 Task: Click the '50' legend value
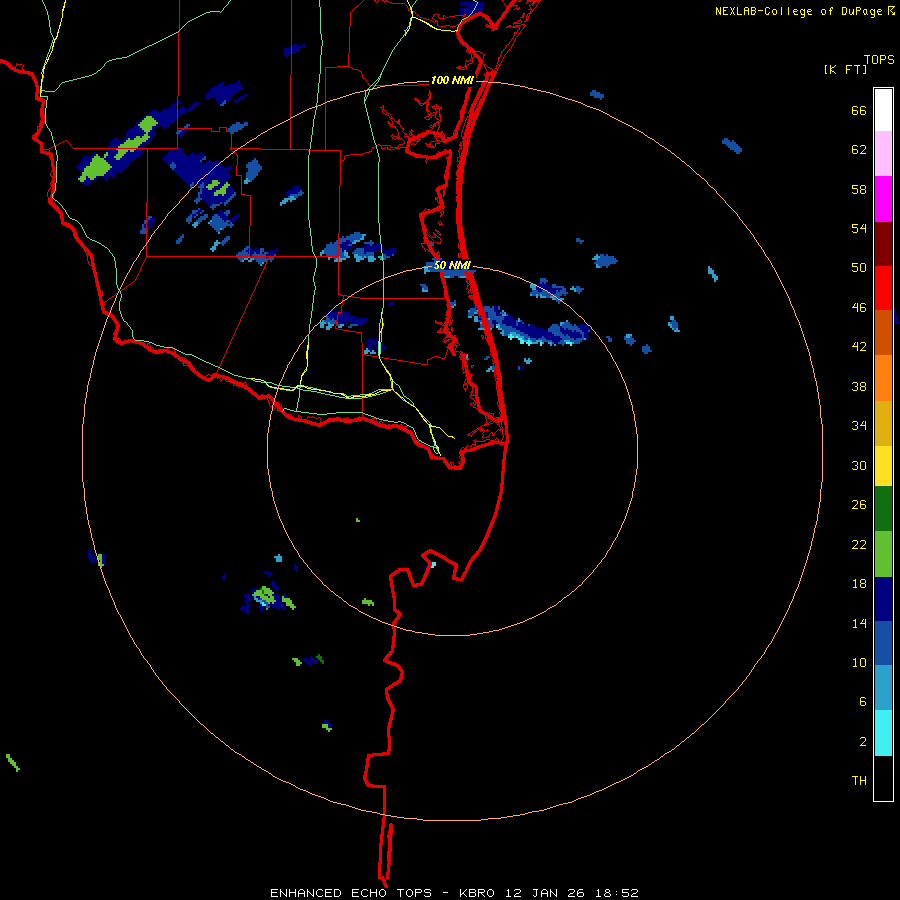[x=859, y=268]
